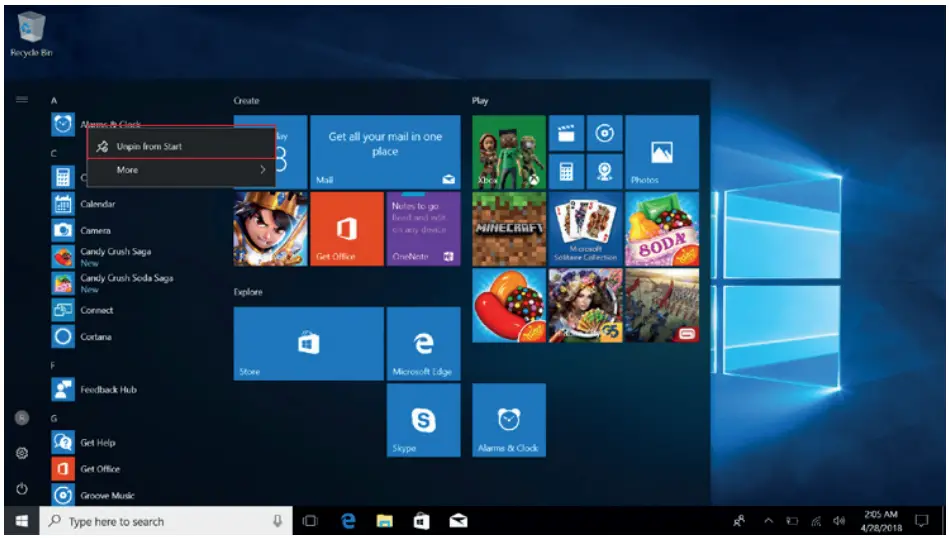
Task: Click the Get Office tile
Action: pyautogui.click(x=346, y=229)
